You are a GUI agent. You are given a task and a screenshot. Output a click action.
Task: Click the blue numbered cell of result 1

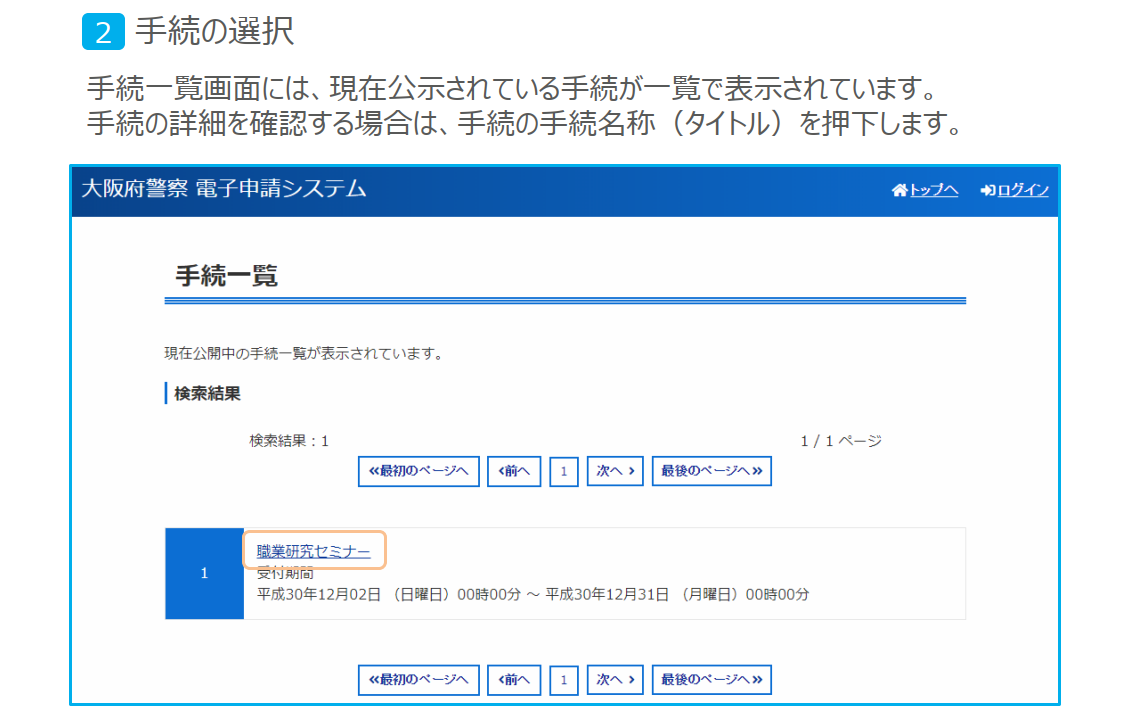coord(204,574)
